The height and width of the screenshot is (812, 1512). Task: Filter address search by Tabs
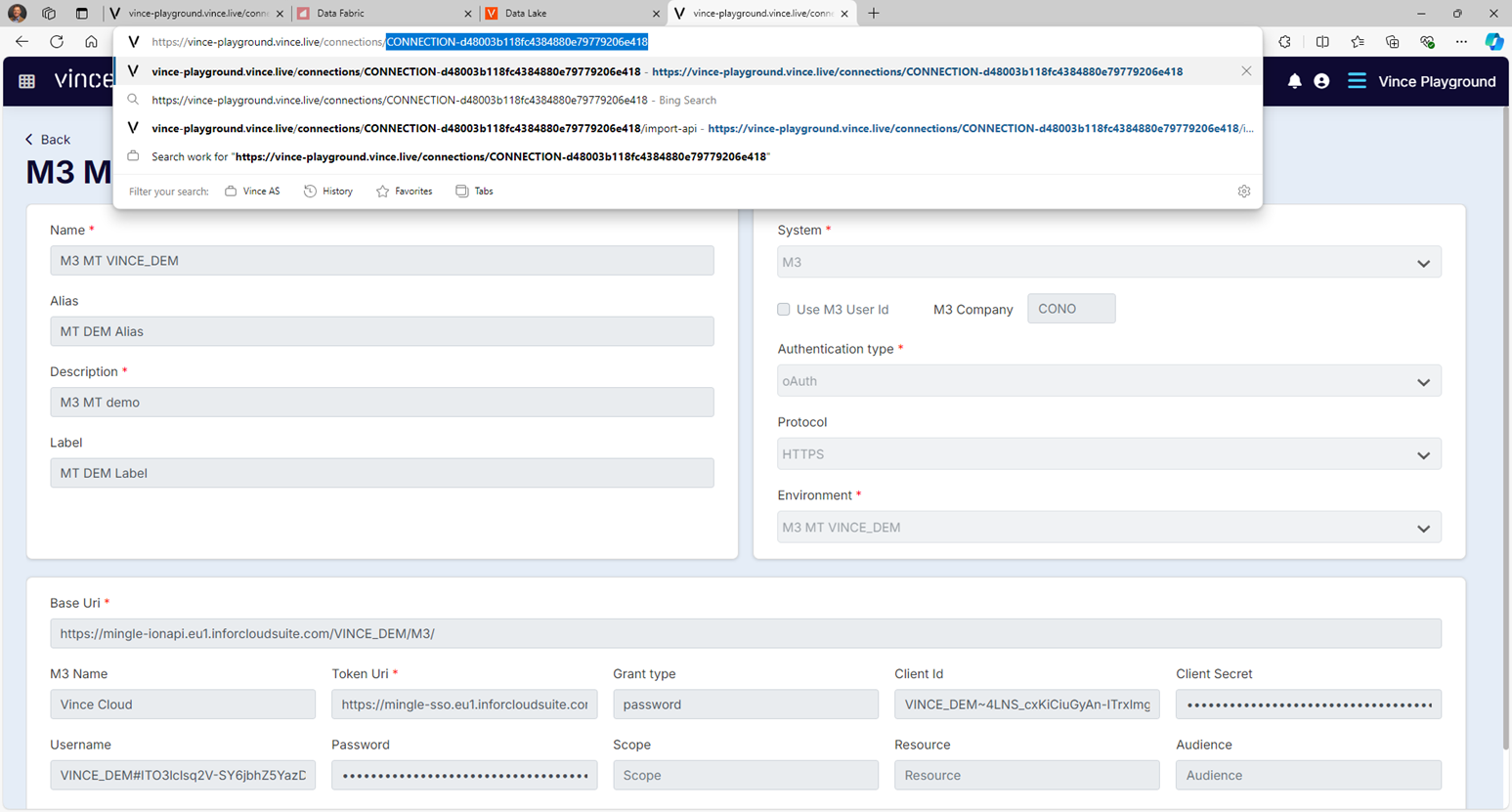pos(474,192)
